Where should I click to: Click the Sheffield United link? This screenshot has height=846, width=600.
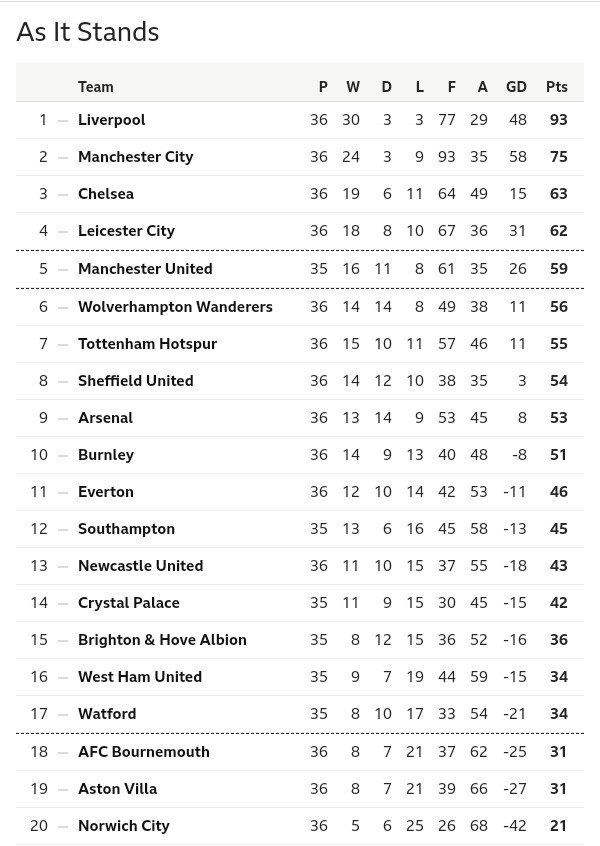coord(136,381)
